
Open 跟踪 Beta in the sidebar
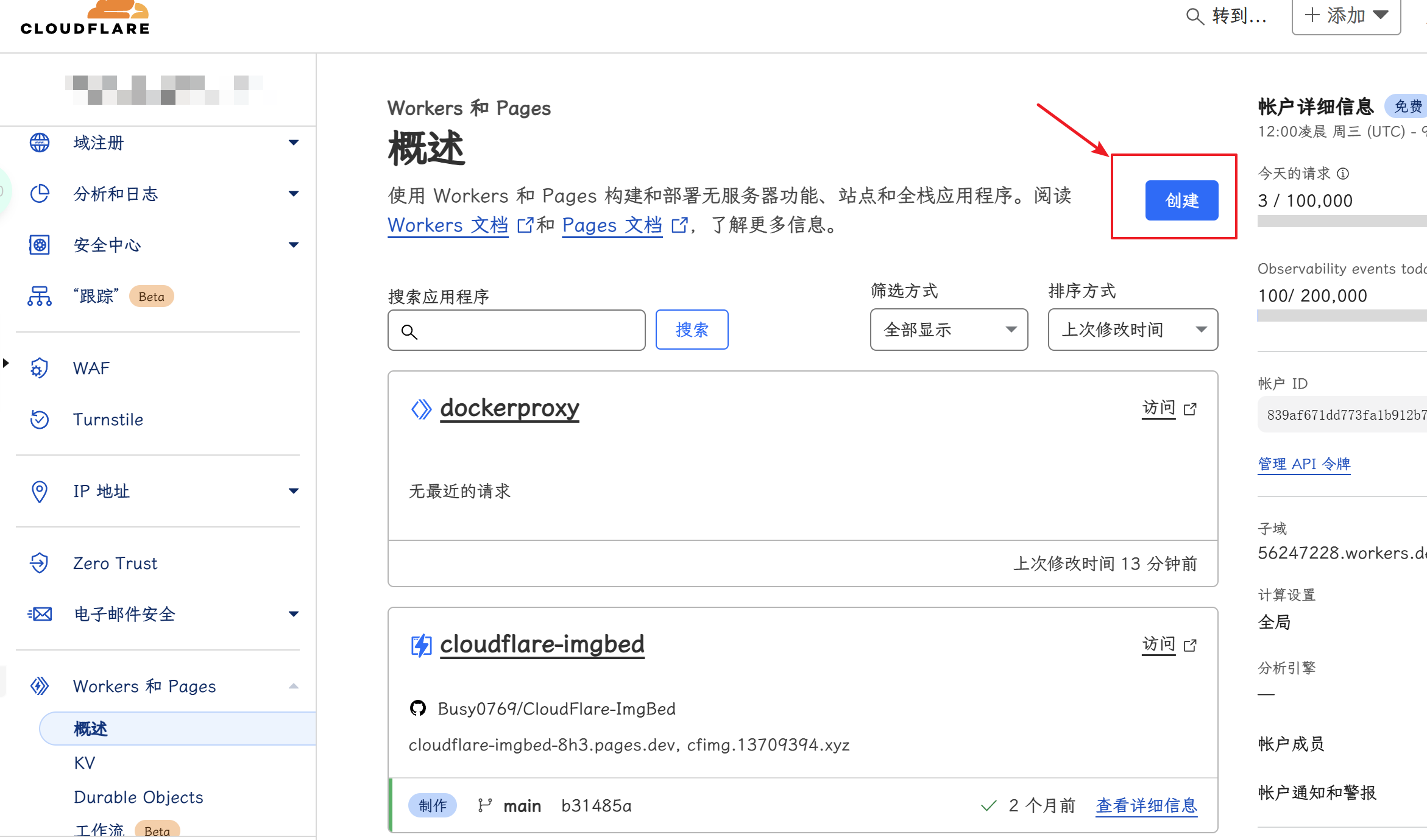click(x=123, y=296)
